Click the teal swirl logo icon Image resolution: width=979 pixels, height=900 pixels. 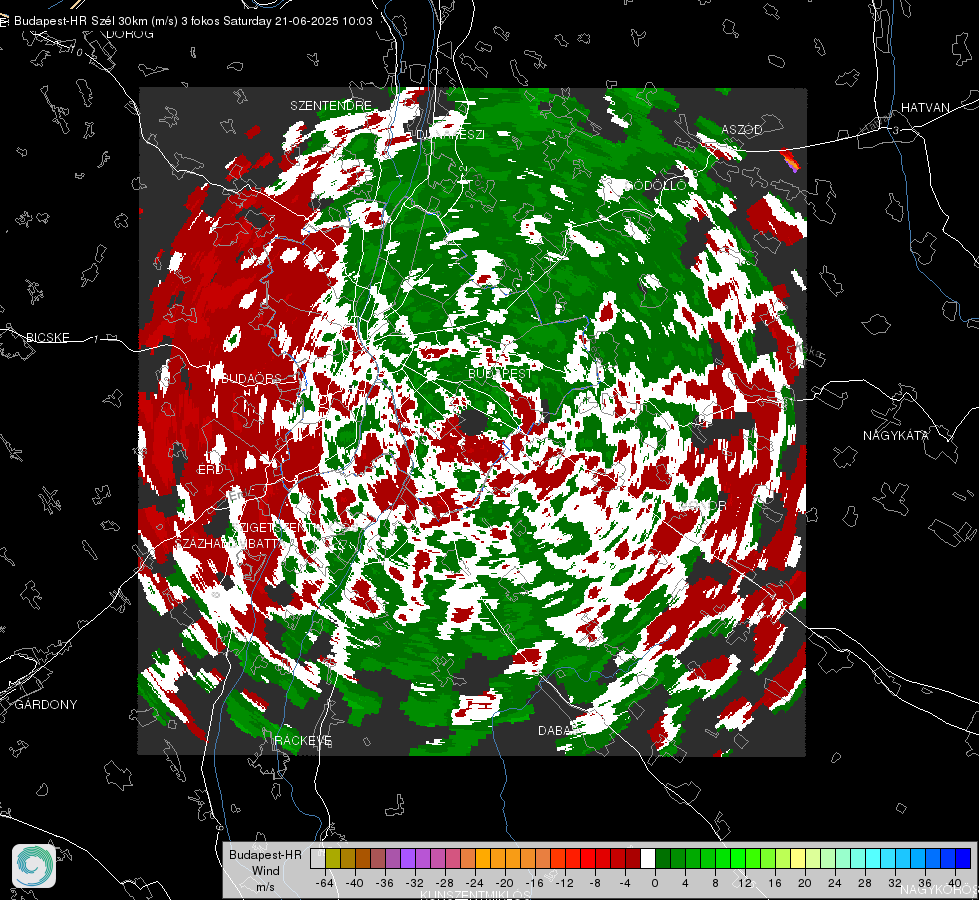(x=34, y=866)
